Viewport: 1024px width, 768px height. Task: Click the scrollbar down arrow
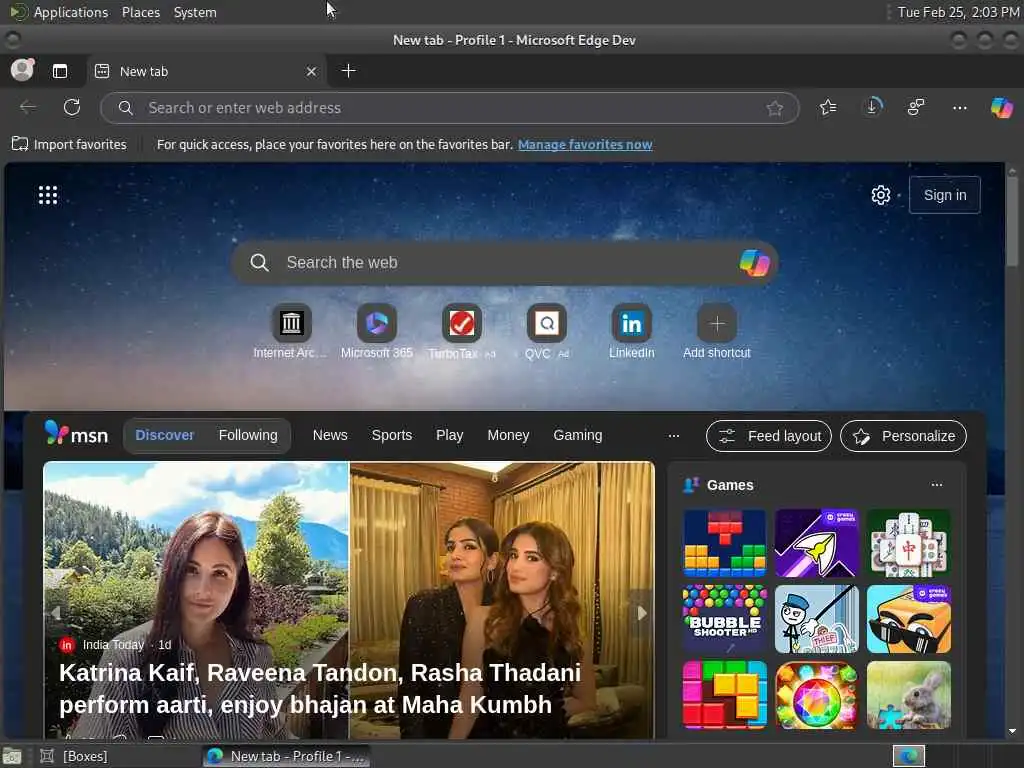coord(1012,731)
